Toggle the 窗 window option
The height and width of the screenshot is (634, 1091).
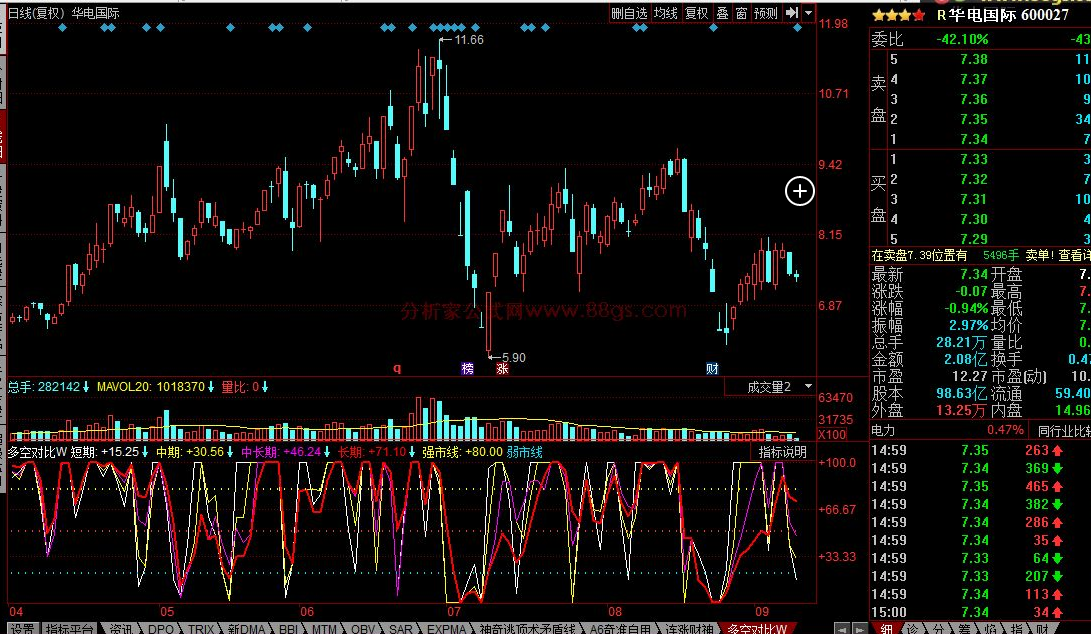[741, 13]
